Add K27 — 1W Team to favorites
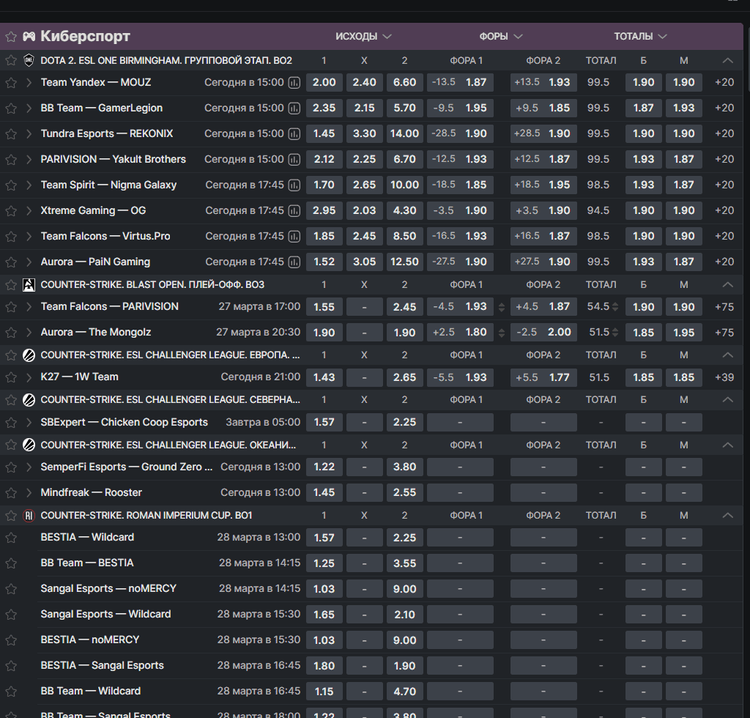Image resolution: width=750 pixels, height=718 pixels. pos(11,377)
